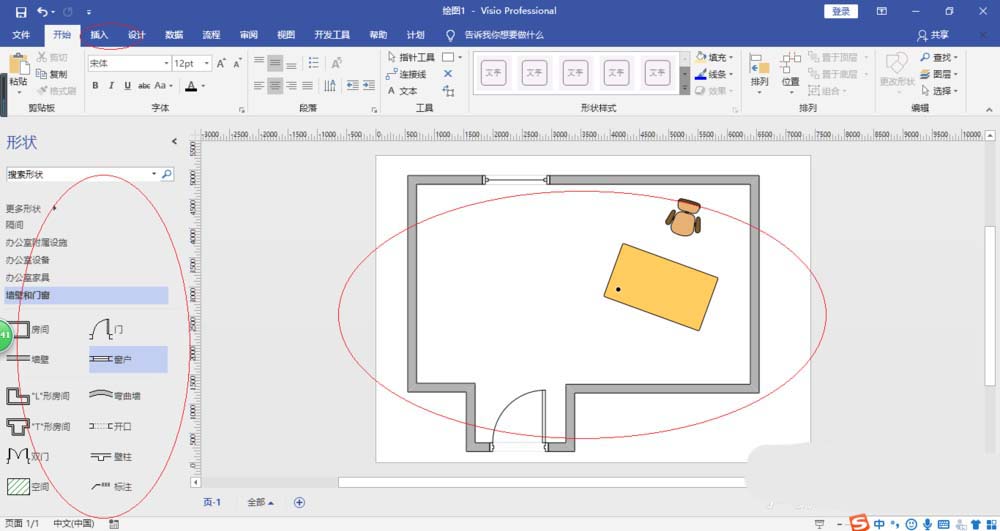Select the Curved wall (弯曲墙) shape

tap(115, 396)
